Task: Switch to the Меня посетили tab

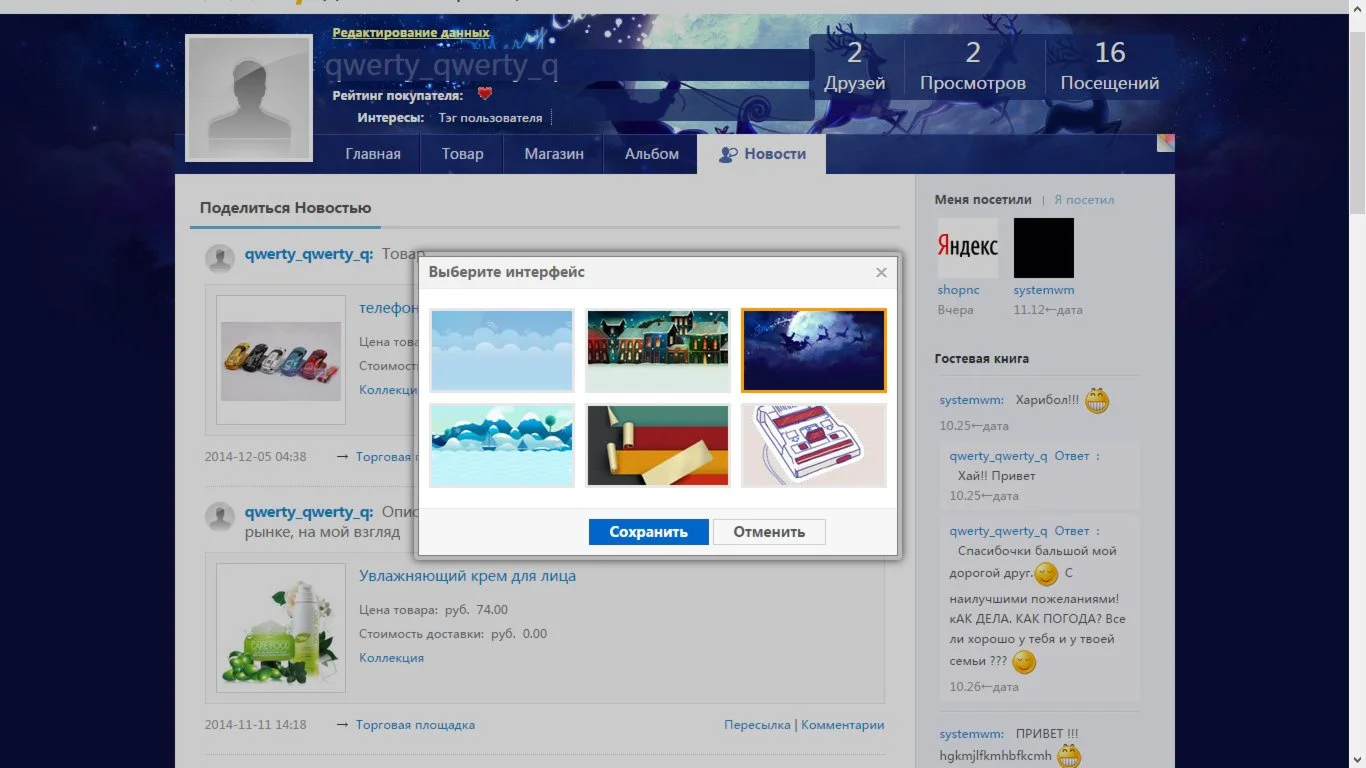Action: pos(982,200)
